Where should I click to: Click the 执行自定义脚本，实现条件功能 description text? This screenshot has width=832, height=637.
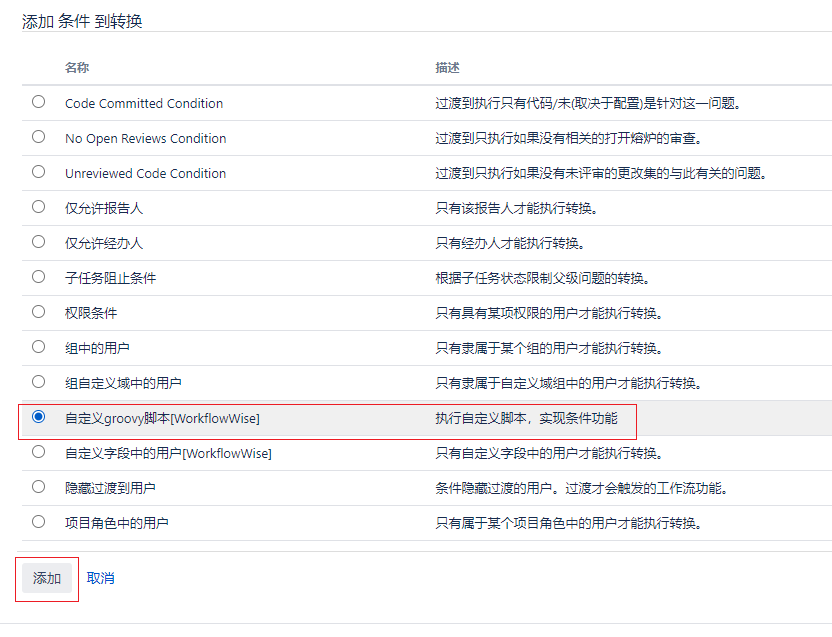(x=526, y=419)
